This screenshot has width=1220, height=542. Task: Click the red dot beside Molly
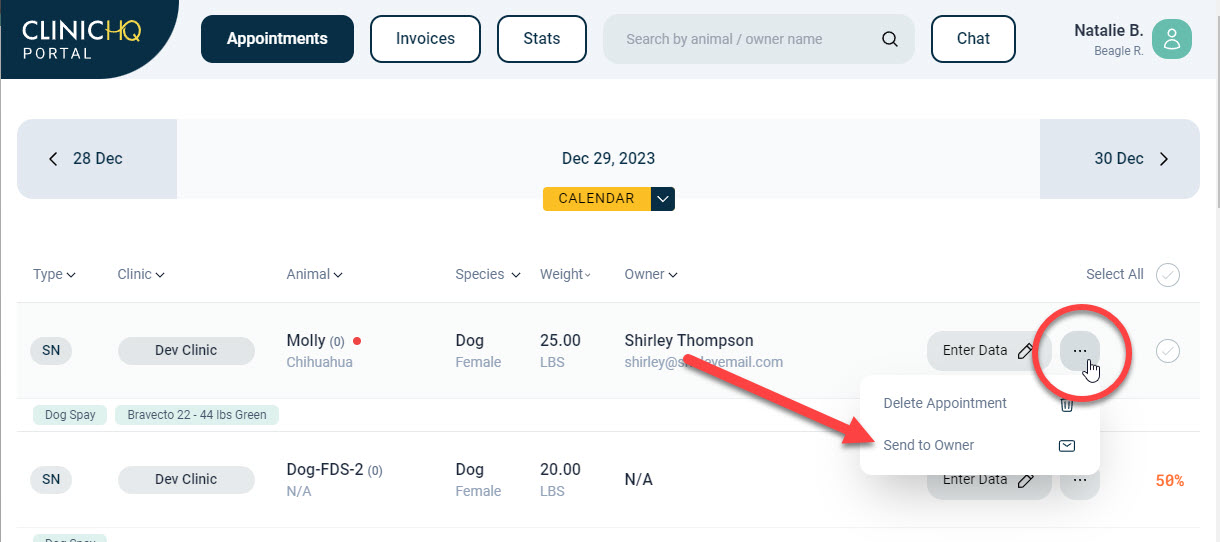click(357, 341)
